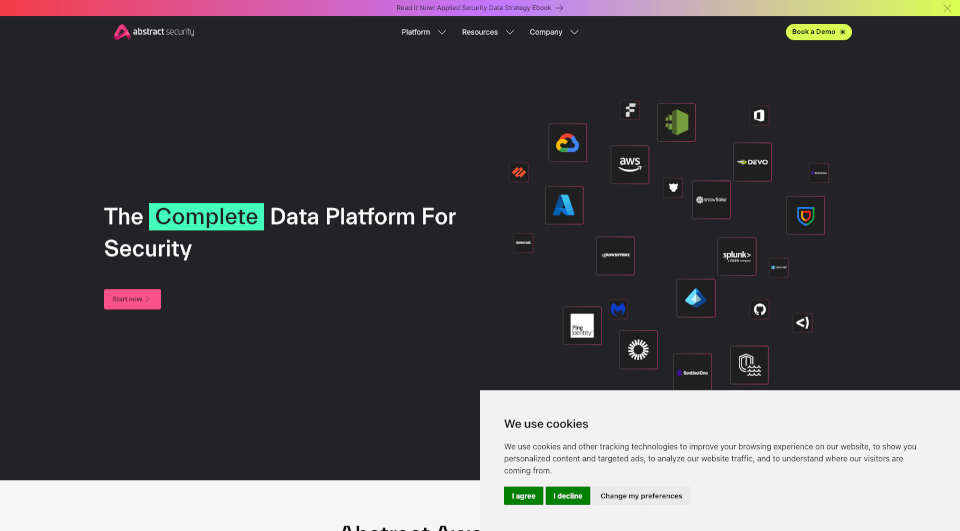Image resolution: width=960 pixels, height=531 pixels.
Task: Expand the Resources menu chevron
Action: (509, 32)
